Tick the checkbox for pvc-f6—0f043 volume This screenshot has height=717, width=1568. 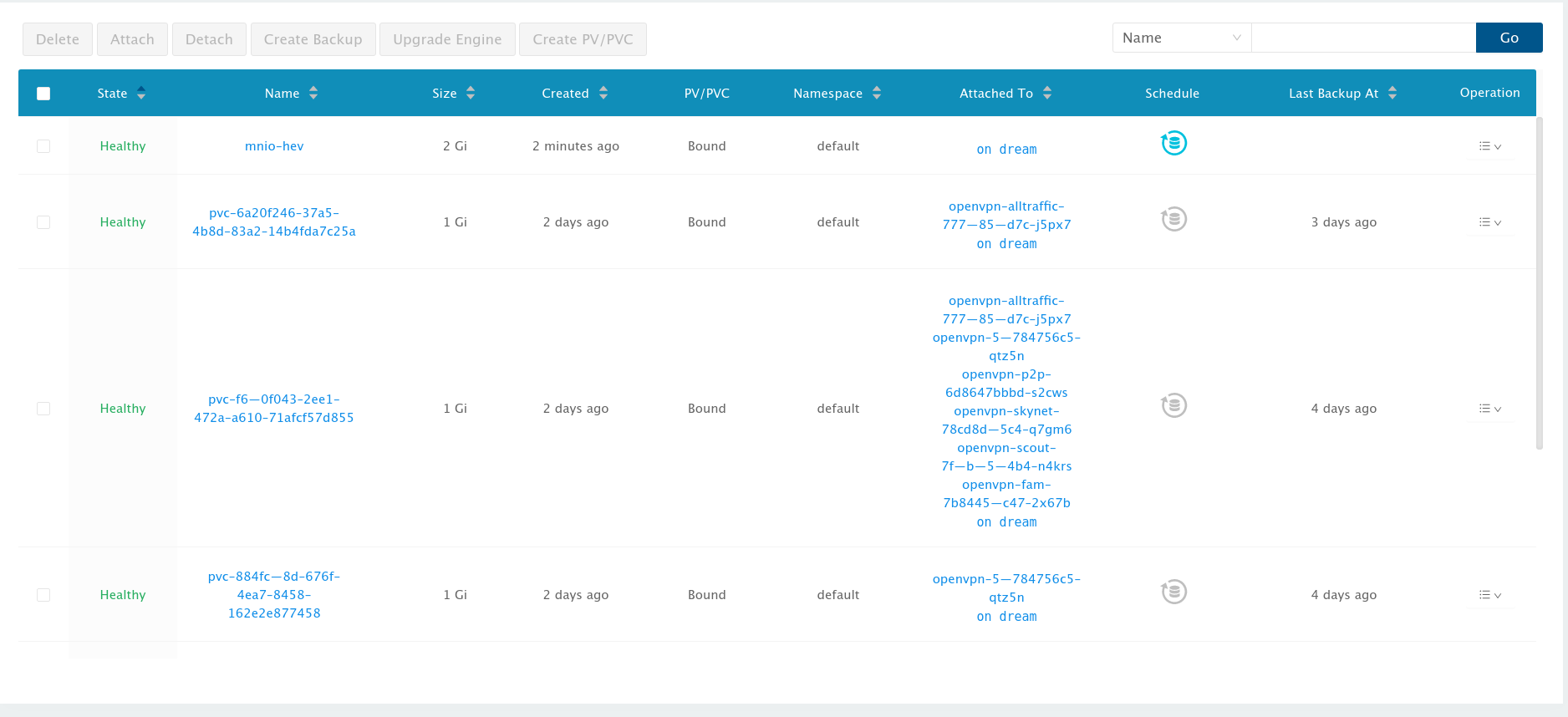pos(43,409)
